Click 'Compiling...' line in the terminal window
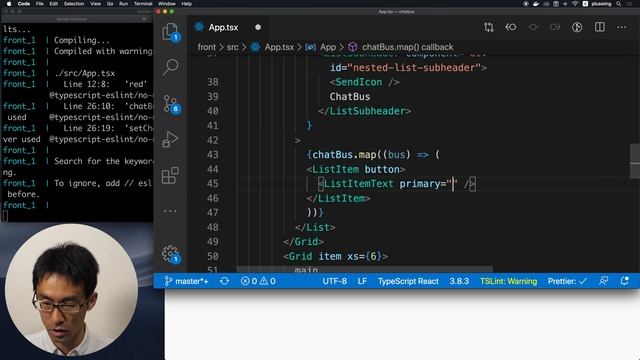The image size is (640, 360). pyautogui.click(x=82, y=40)
